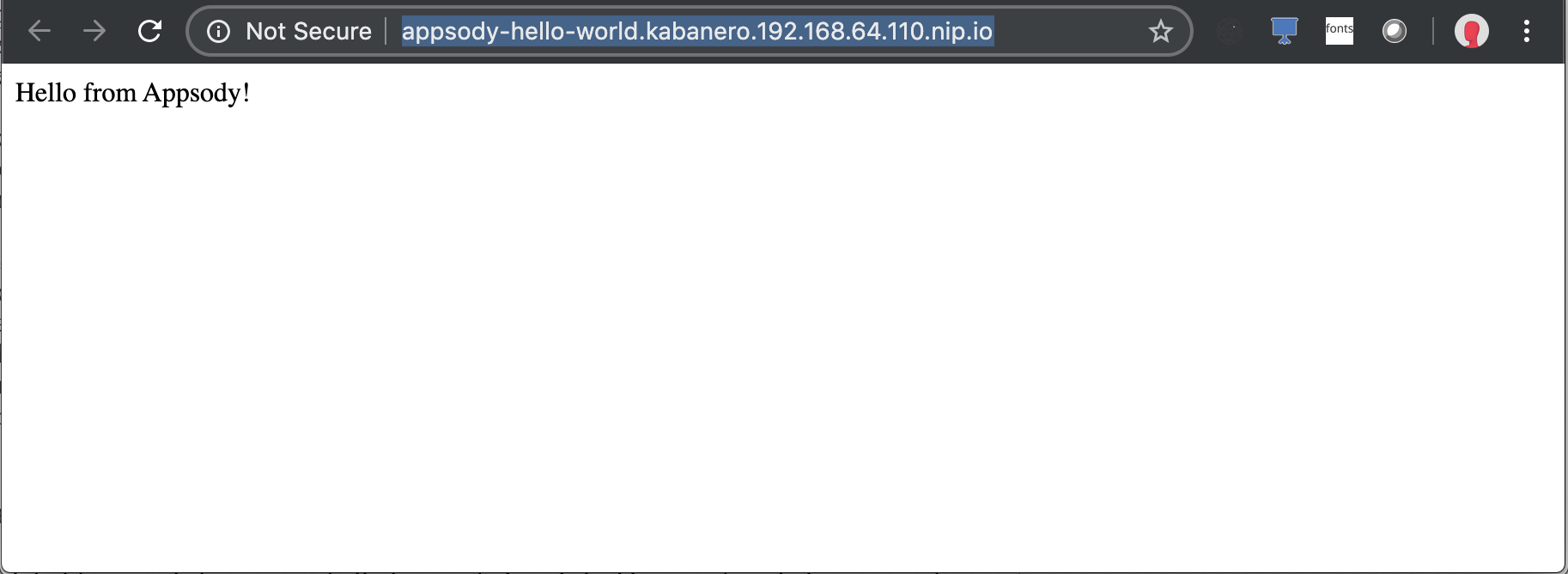Open the dark round globe extension
This screenshot has width=1568, height=574.
coord(1230,32)
